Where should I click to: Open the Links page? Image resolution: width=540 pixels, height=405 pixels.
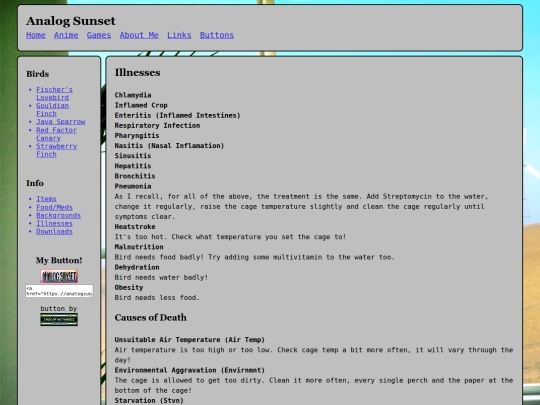click(179, 35)
